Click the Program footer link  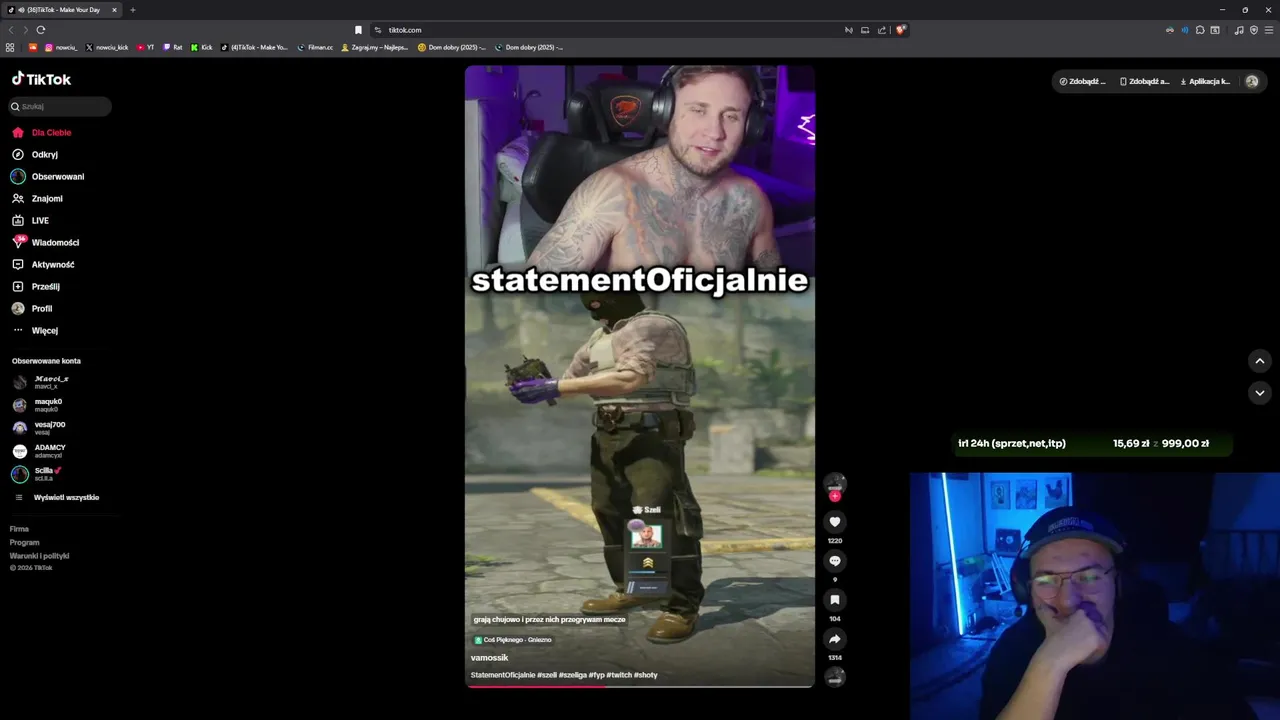point(24,542)
